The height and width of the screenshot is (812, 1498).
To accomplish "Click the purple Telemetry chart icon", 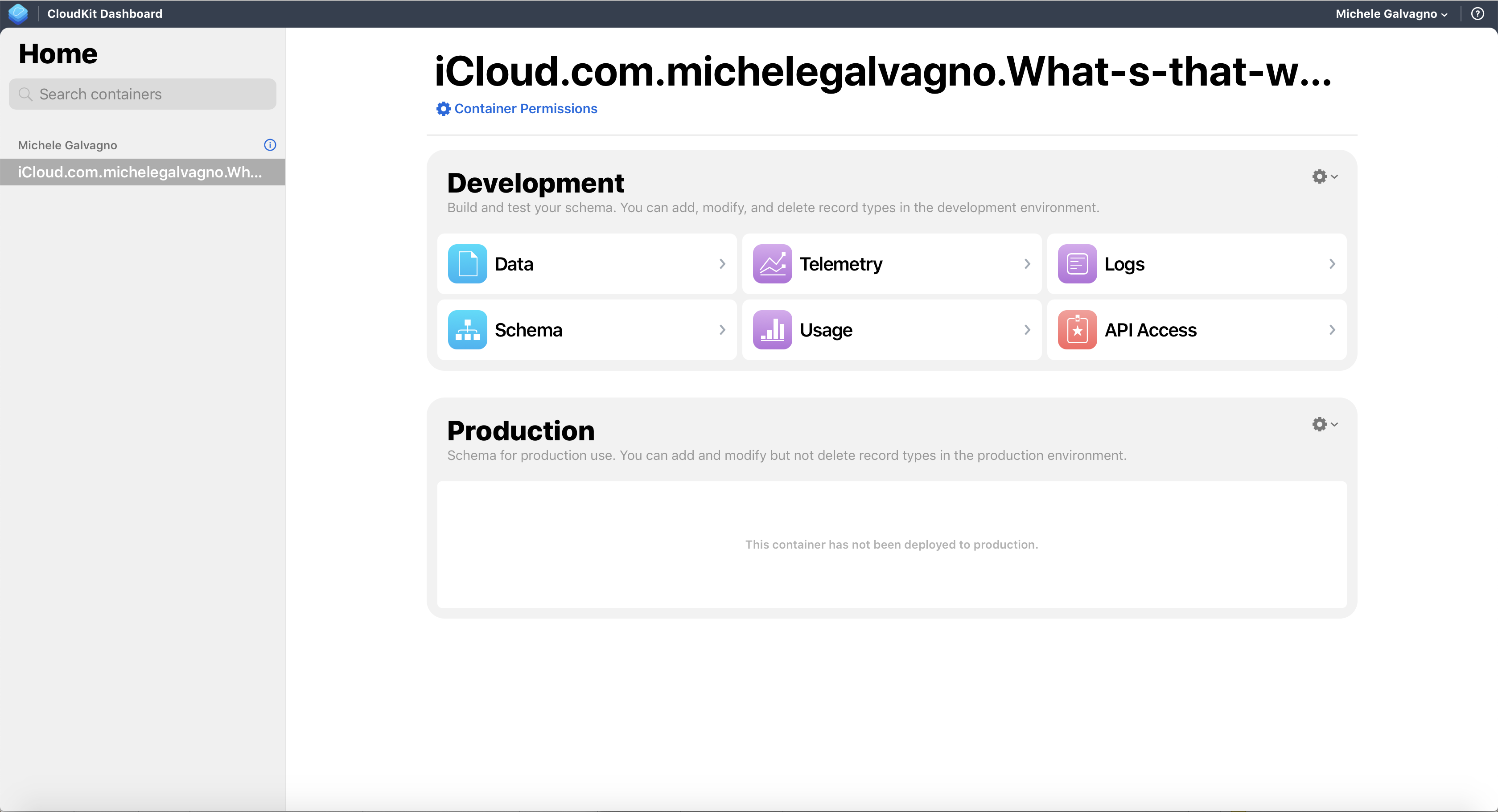I will pyautogui.click(x=772, y=264).
